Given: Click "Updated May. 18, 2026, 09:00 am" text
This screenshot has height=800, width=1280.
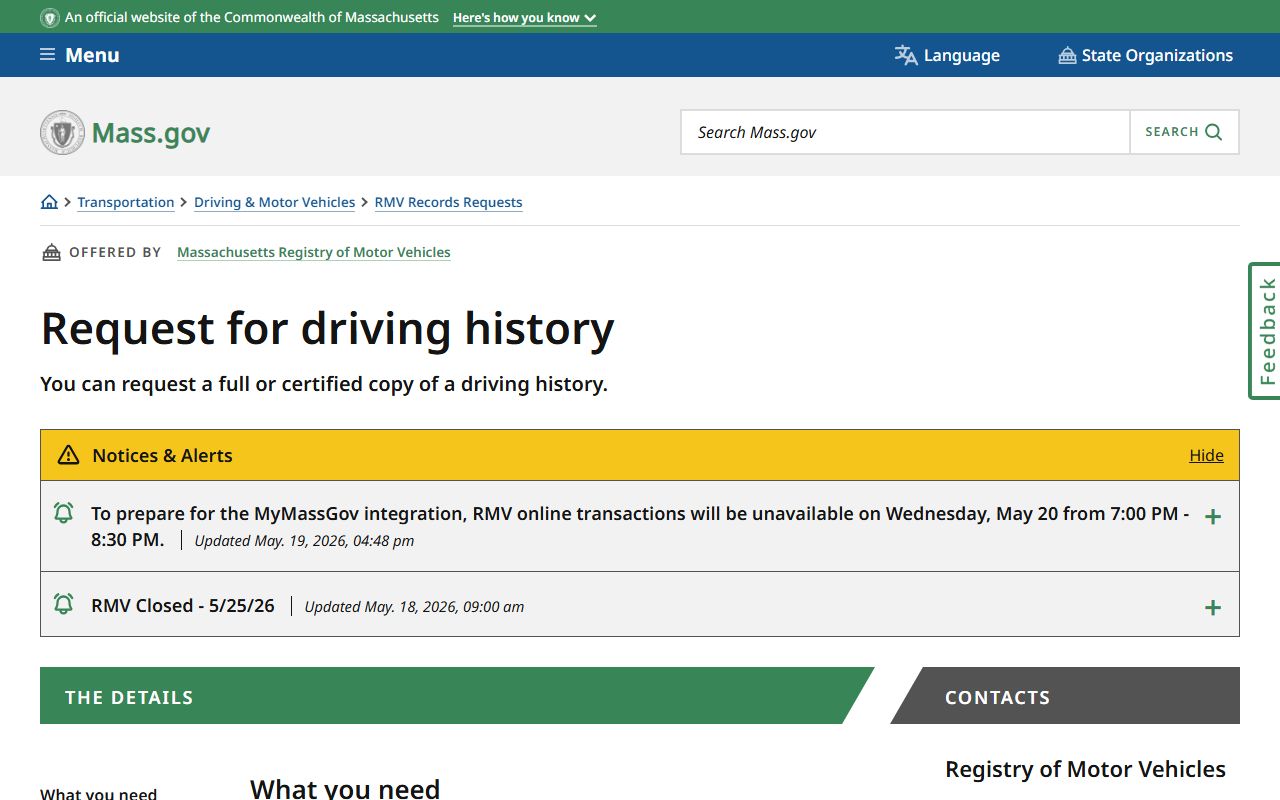Looking at the screenshot, I should (x=414, y=607).
